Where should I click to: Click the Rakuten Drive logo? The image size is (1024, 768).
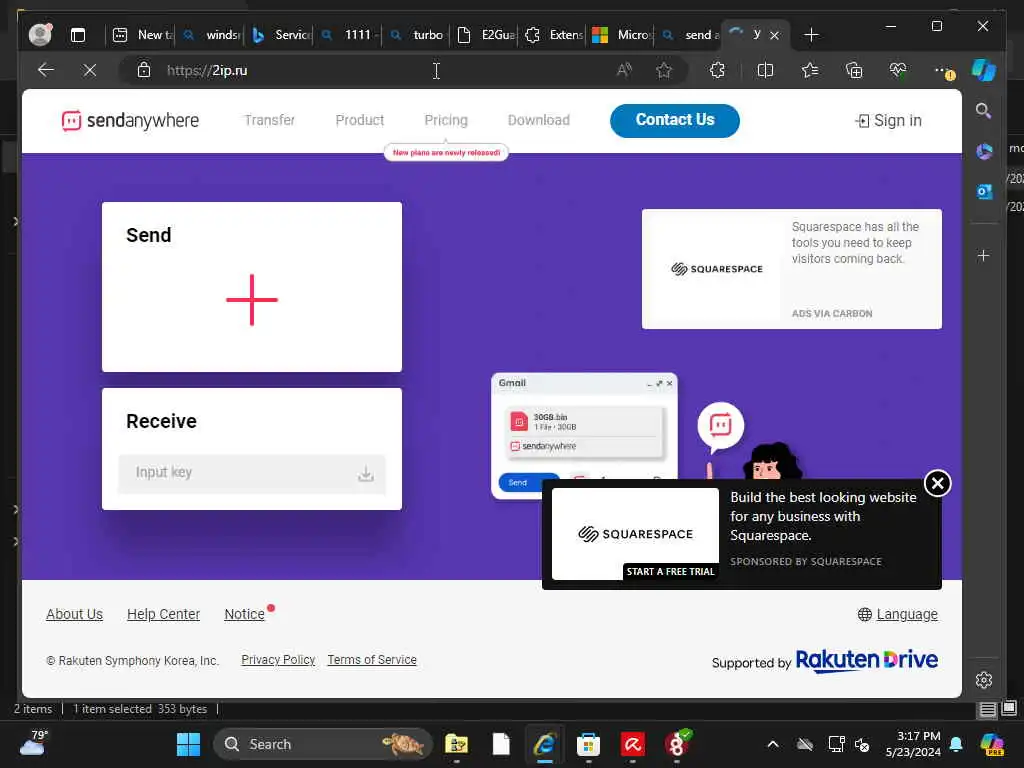click(867, 660)
